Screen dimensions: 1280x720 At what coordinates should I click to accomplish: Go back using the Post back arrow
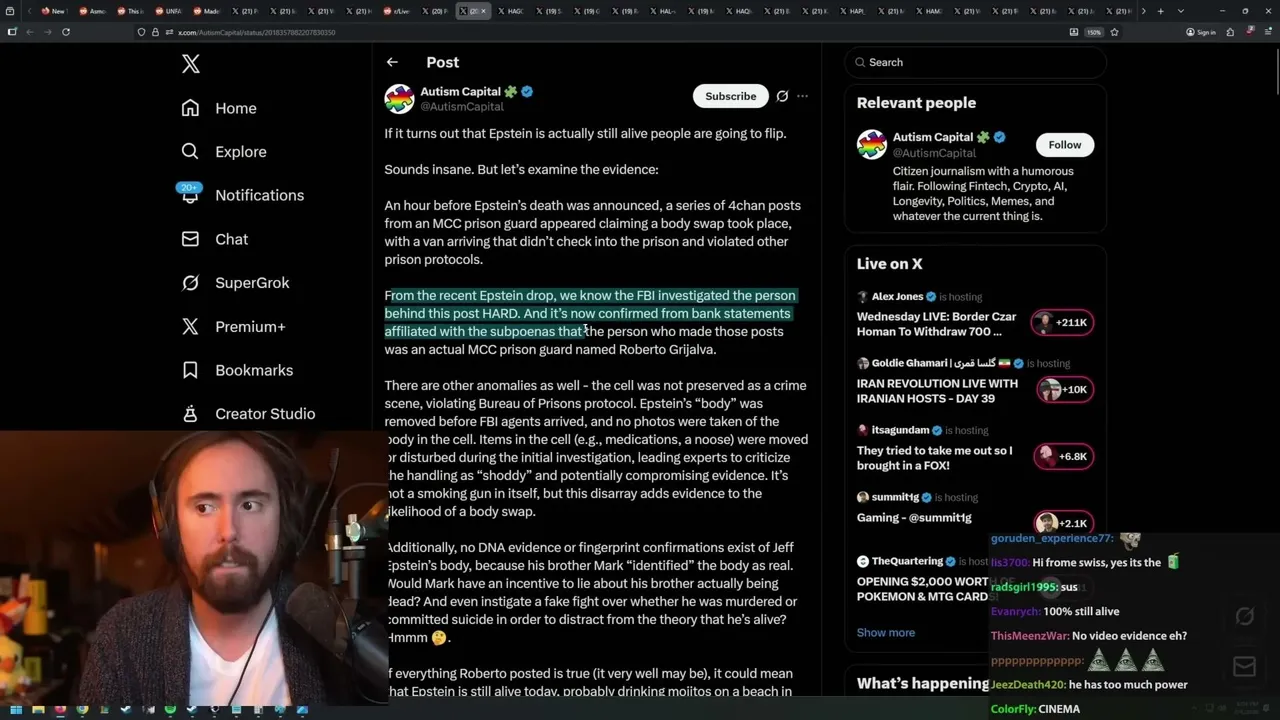pyautogui.click(x=392, y=62)
